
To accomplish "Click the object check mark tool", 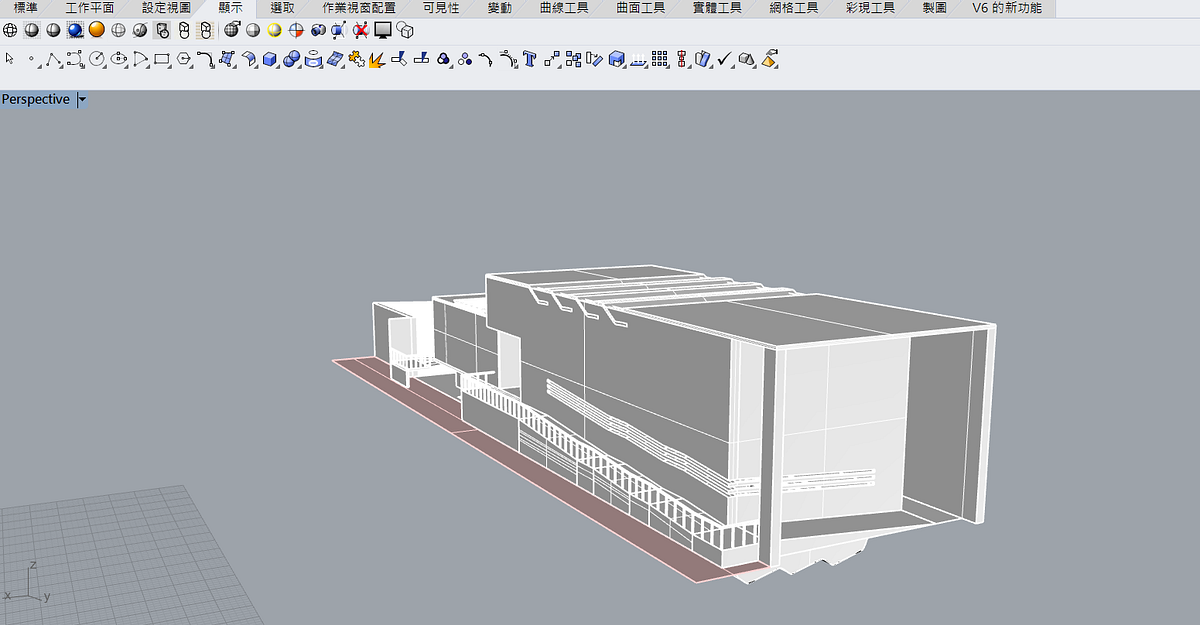I will (722, 58).
